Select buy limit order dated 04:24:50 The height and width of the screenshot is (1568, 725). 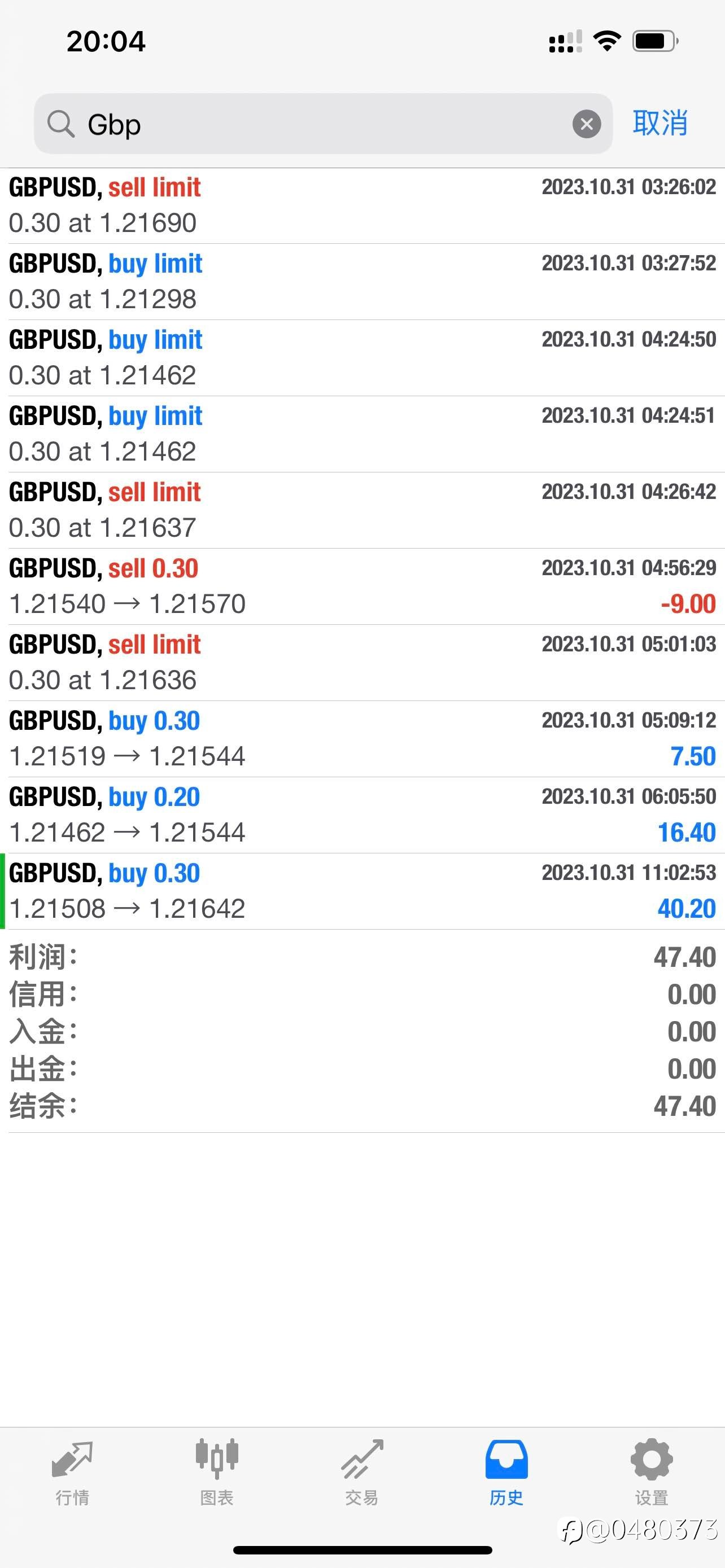362,358
